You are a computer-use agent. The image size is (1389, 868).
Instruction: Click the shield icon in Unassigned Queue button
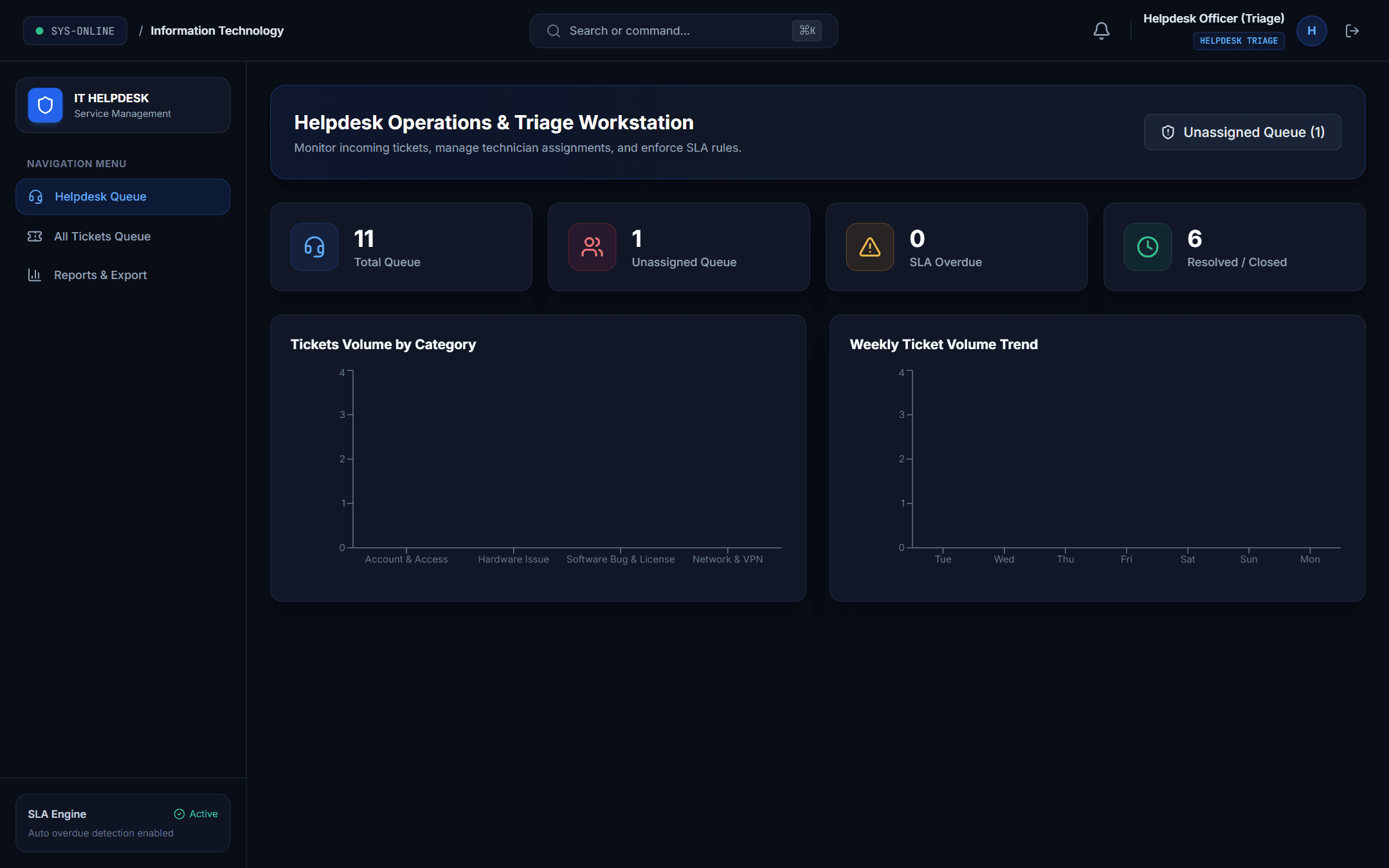point(1168,132)
